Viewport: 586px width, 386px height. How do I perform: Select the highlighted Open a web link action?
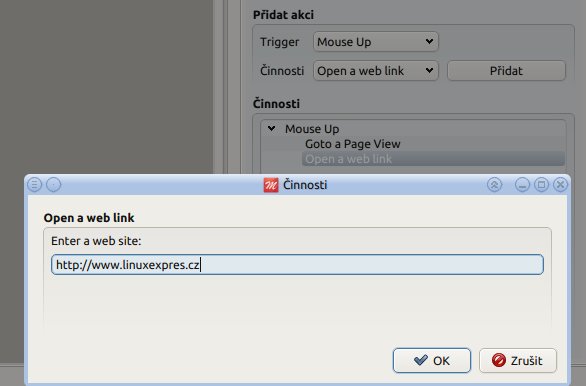click(x=433, y=159)
